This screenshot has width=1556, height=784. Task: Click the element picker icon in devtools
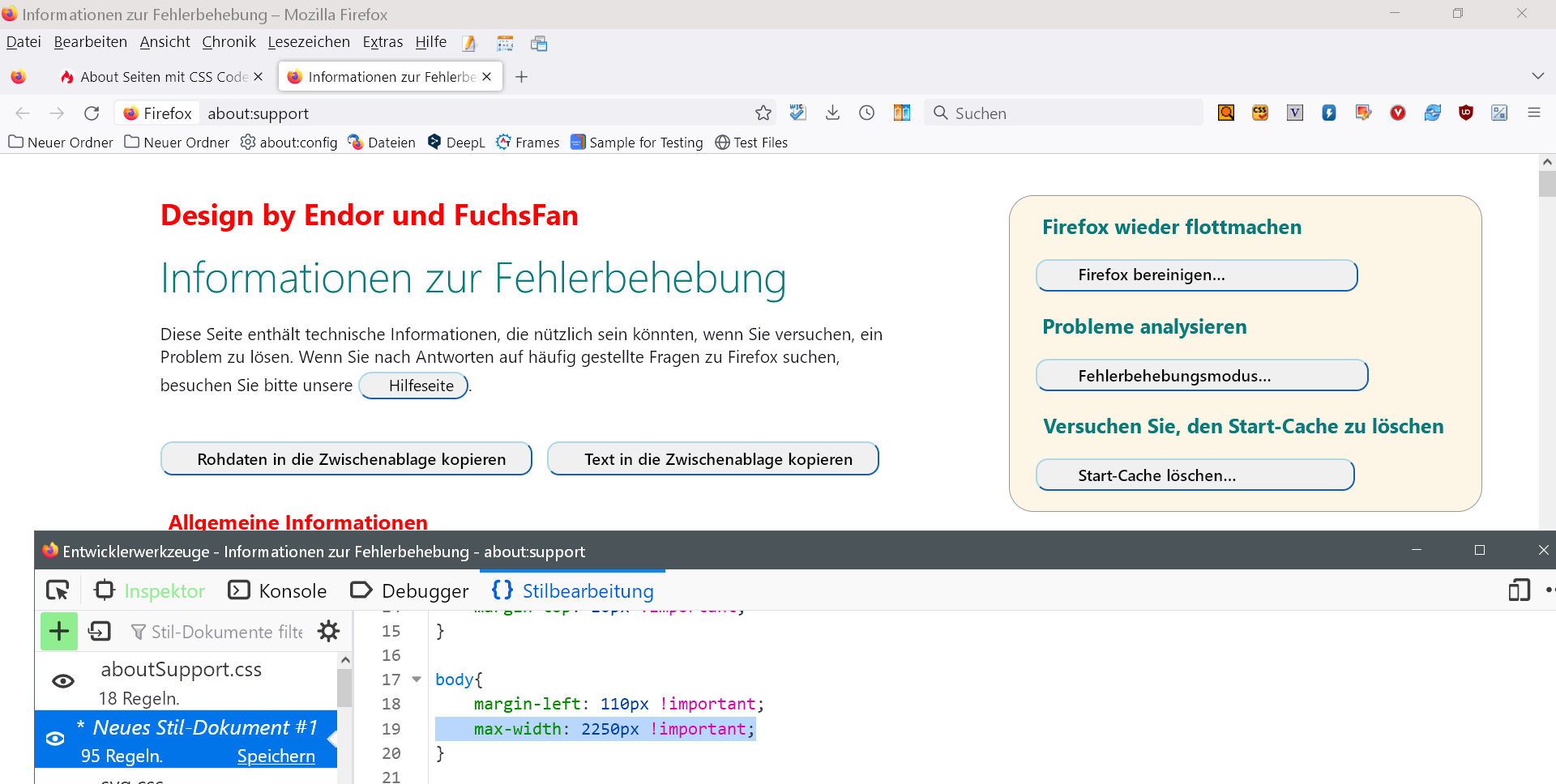pyautogui.click(x=58, y=590)
